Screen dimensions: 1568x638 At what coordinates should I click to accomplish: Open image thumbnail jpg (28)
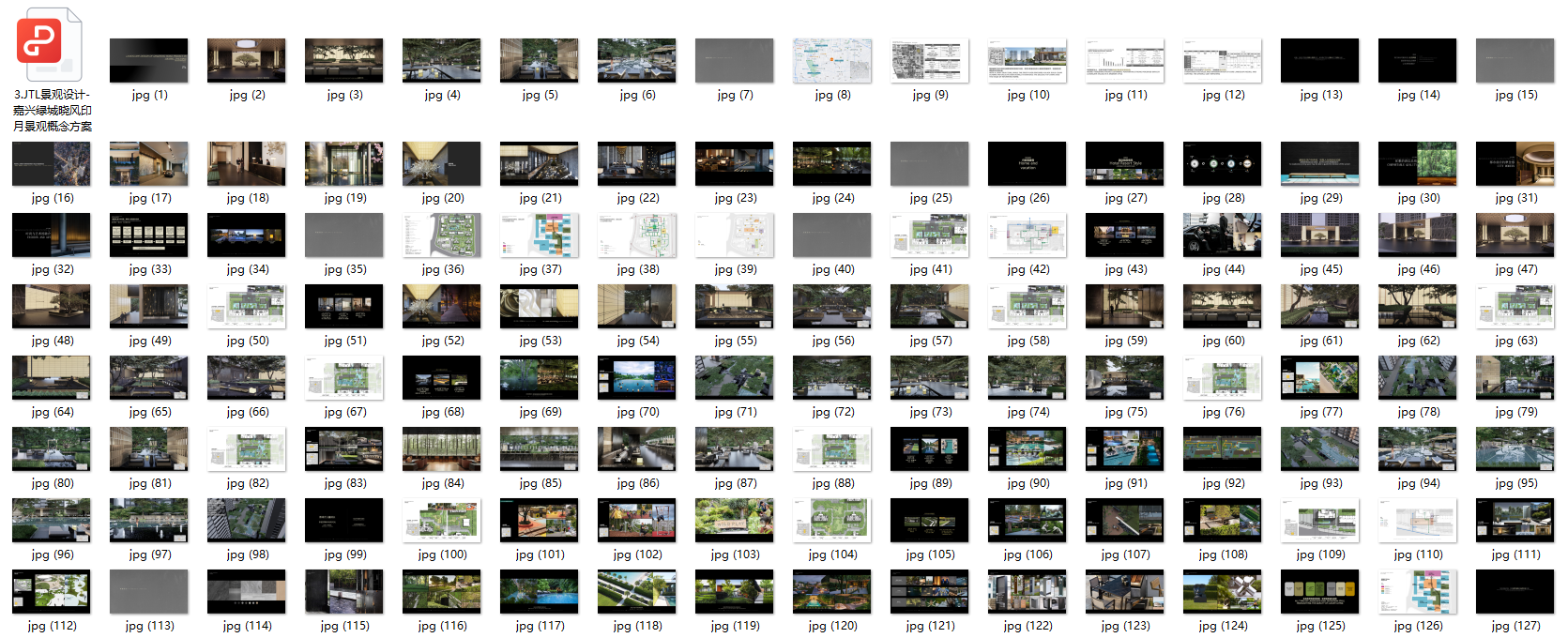[x=1222, y=164]
